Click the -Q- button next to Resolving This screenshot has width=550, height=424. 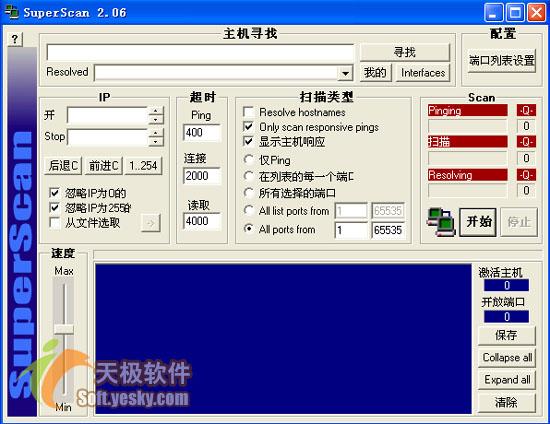pyautogui.click(x=526, y=175)
